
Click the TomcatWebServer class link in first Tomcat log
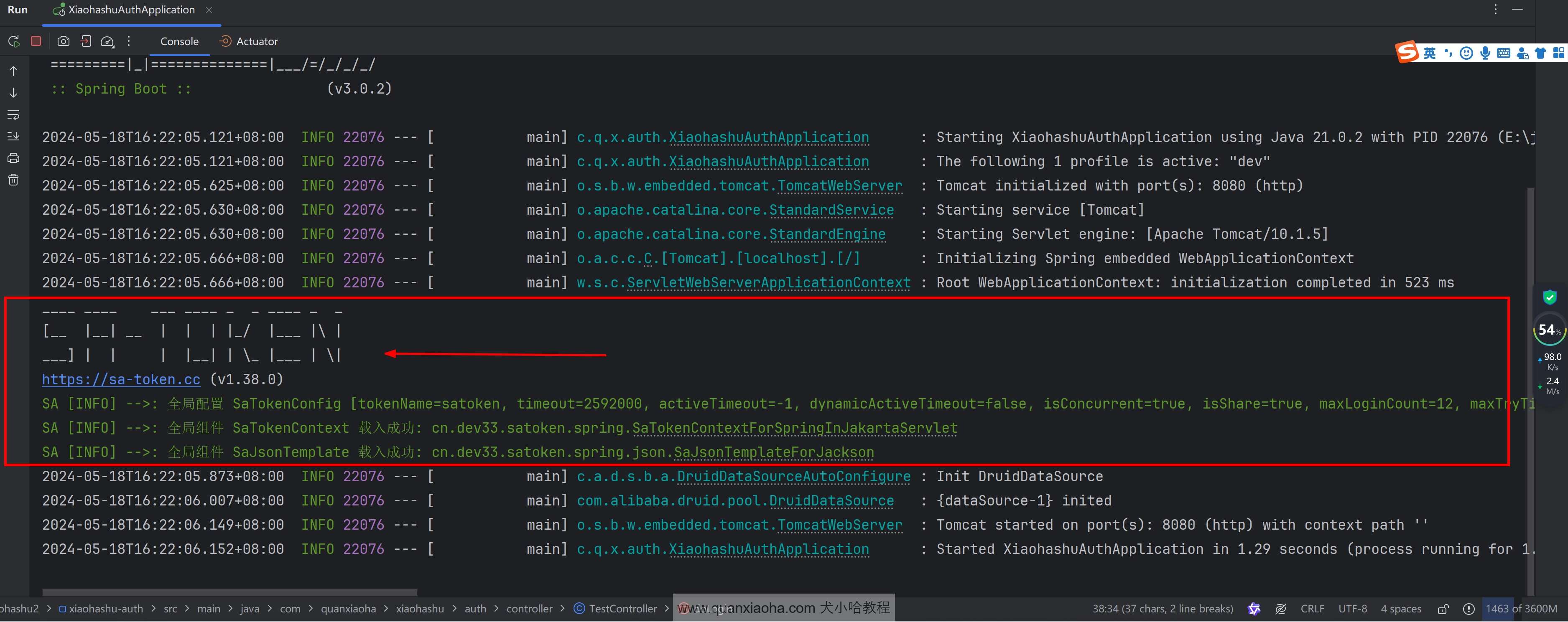click(839, 185)
